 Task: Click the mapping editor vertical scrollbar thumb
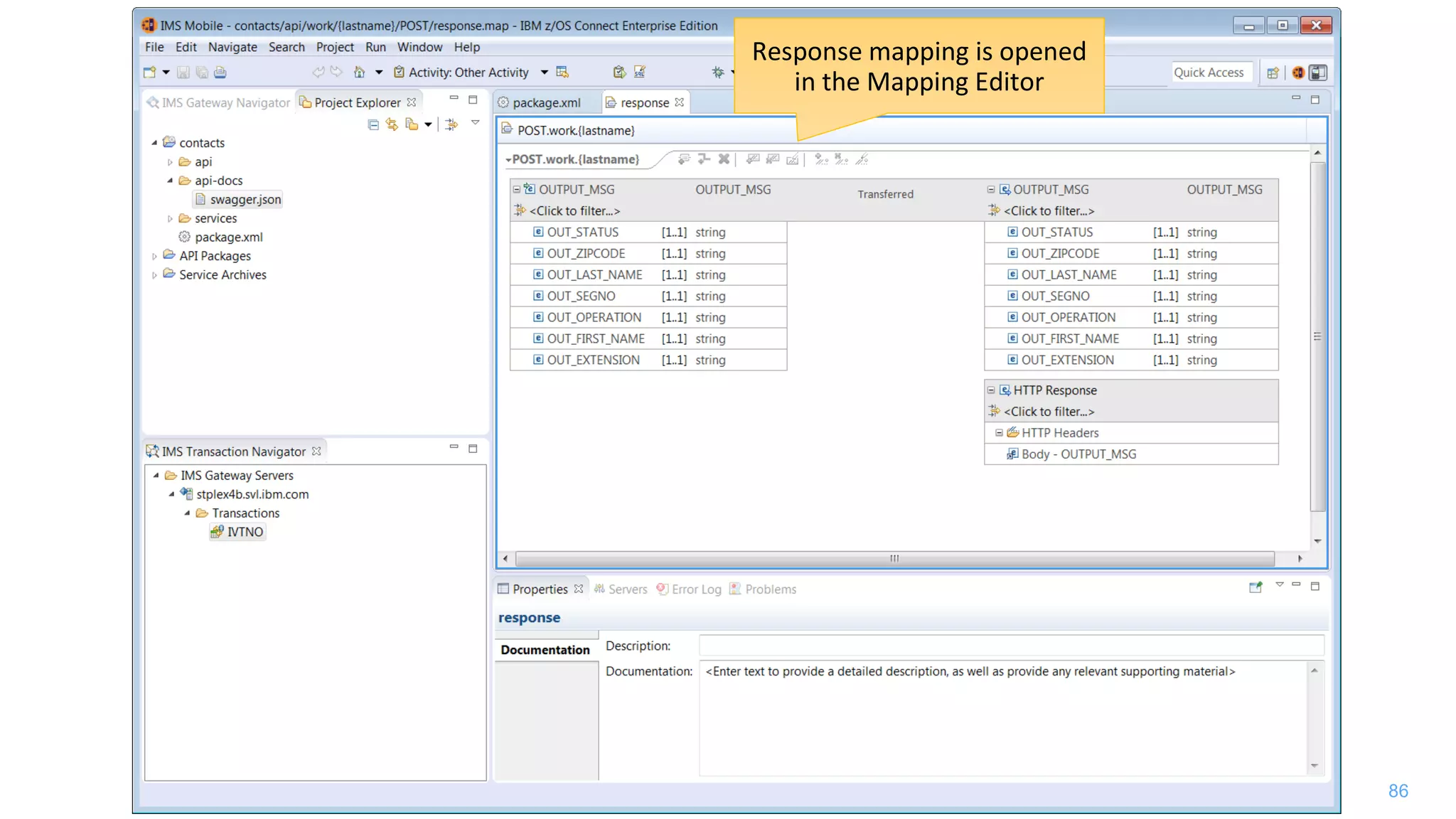[x=1317, y=336]
